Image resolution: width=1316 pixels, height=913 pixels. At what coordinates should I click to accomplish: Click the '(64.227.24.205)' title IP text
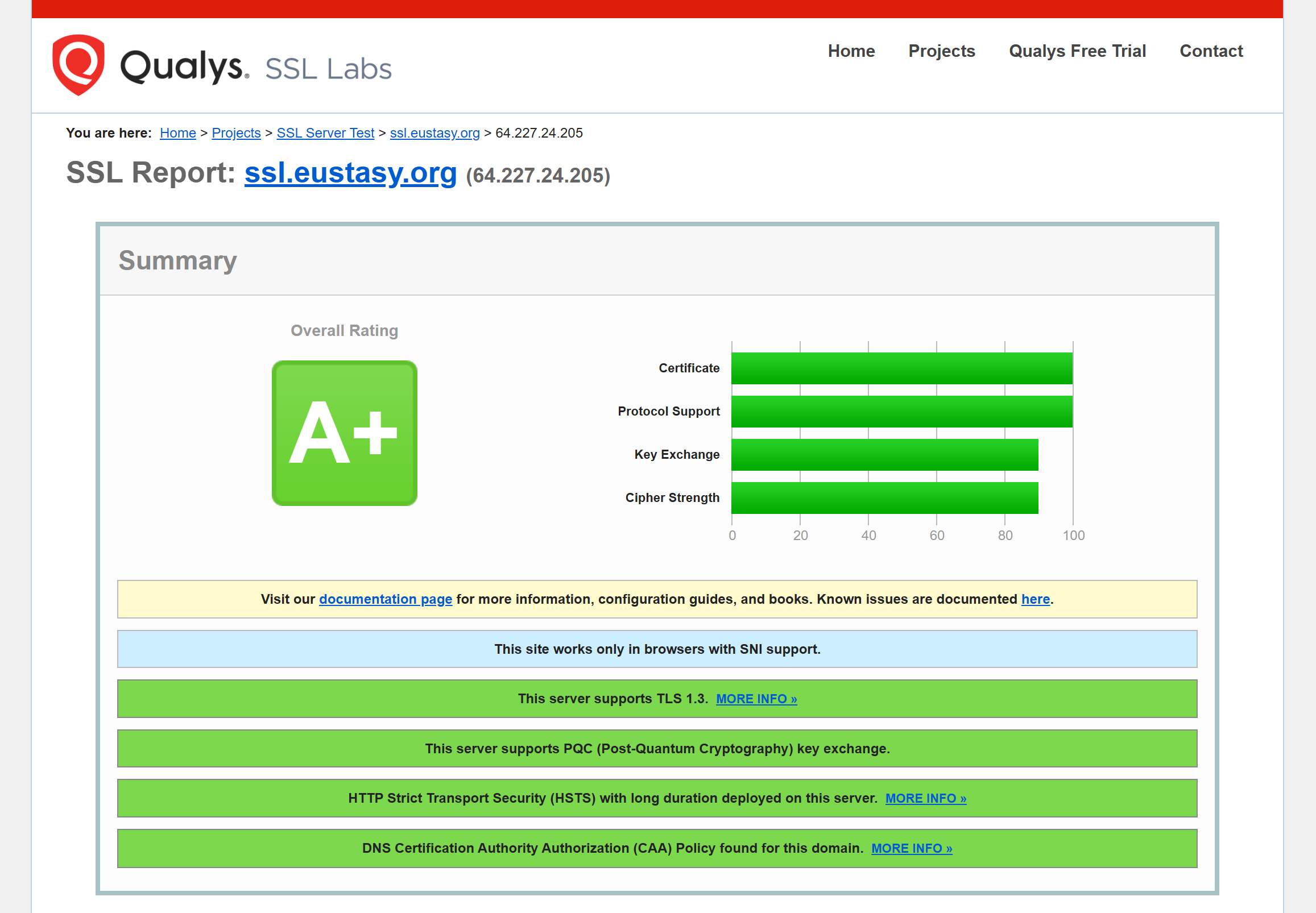point(538,175)
